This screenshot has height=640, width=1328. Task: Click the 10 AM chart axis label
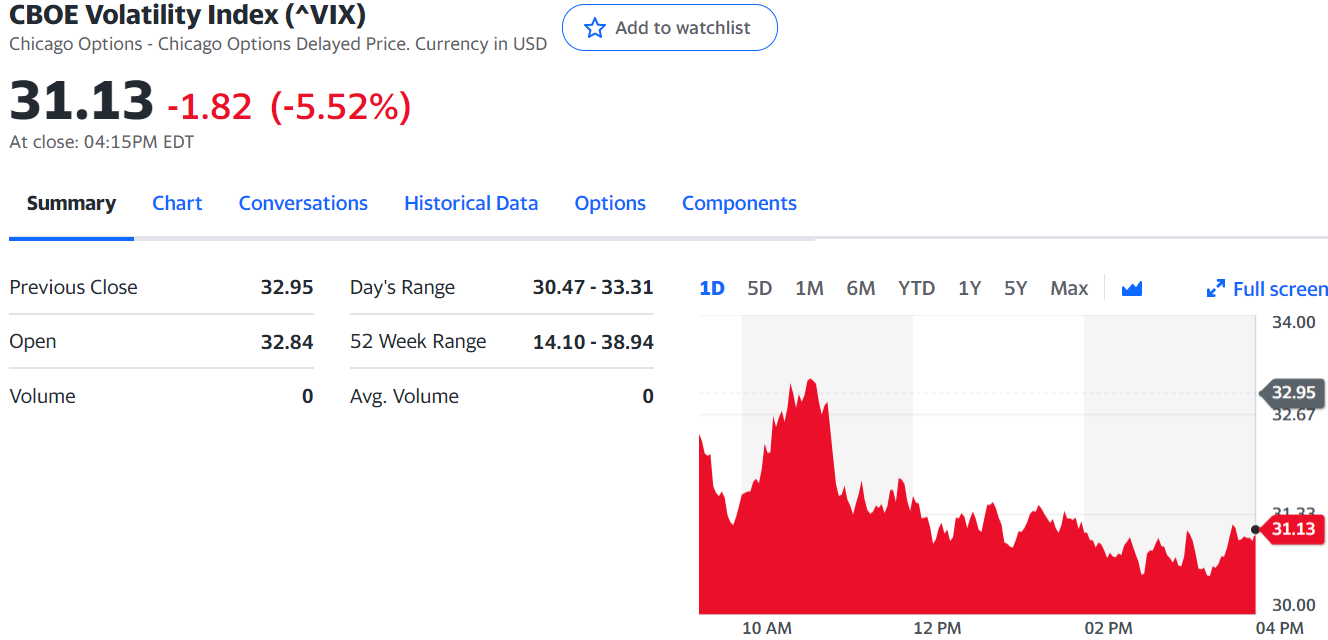(767, 628)
